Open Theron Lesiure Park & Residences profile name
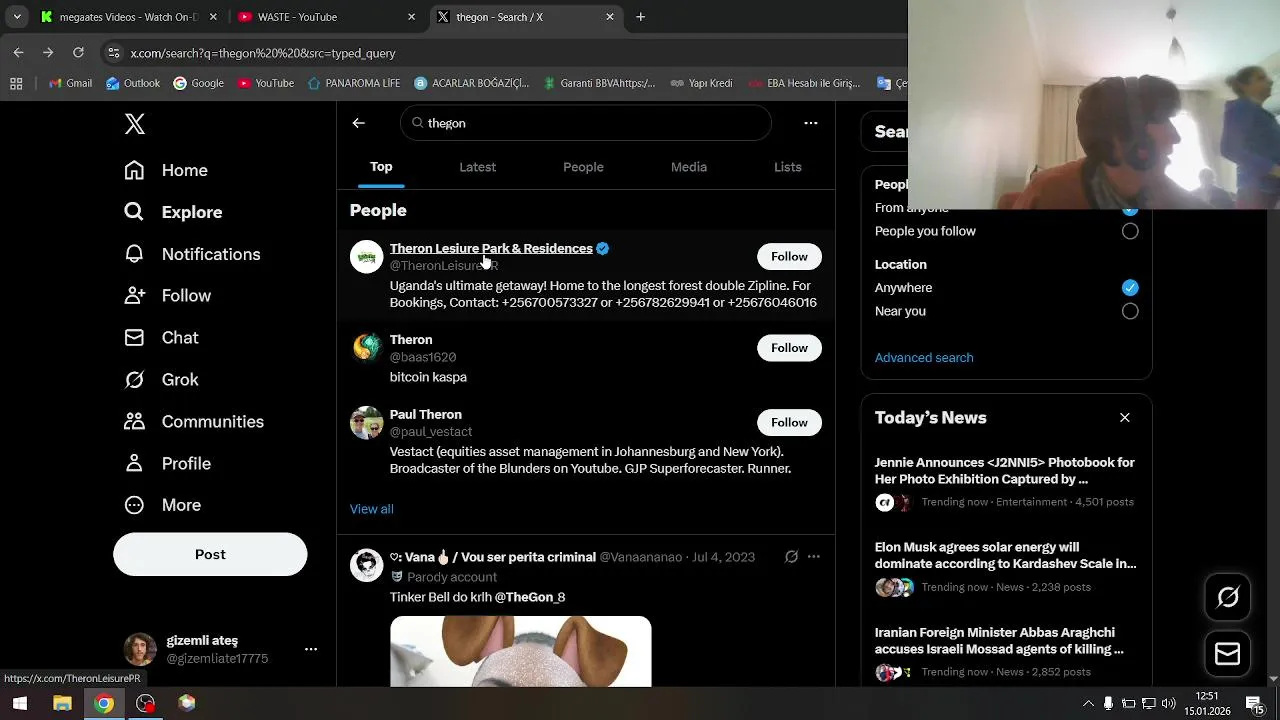Viewport: 1280px width, 720px height. point(491,248)
